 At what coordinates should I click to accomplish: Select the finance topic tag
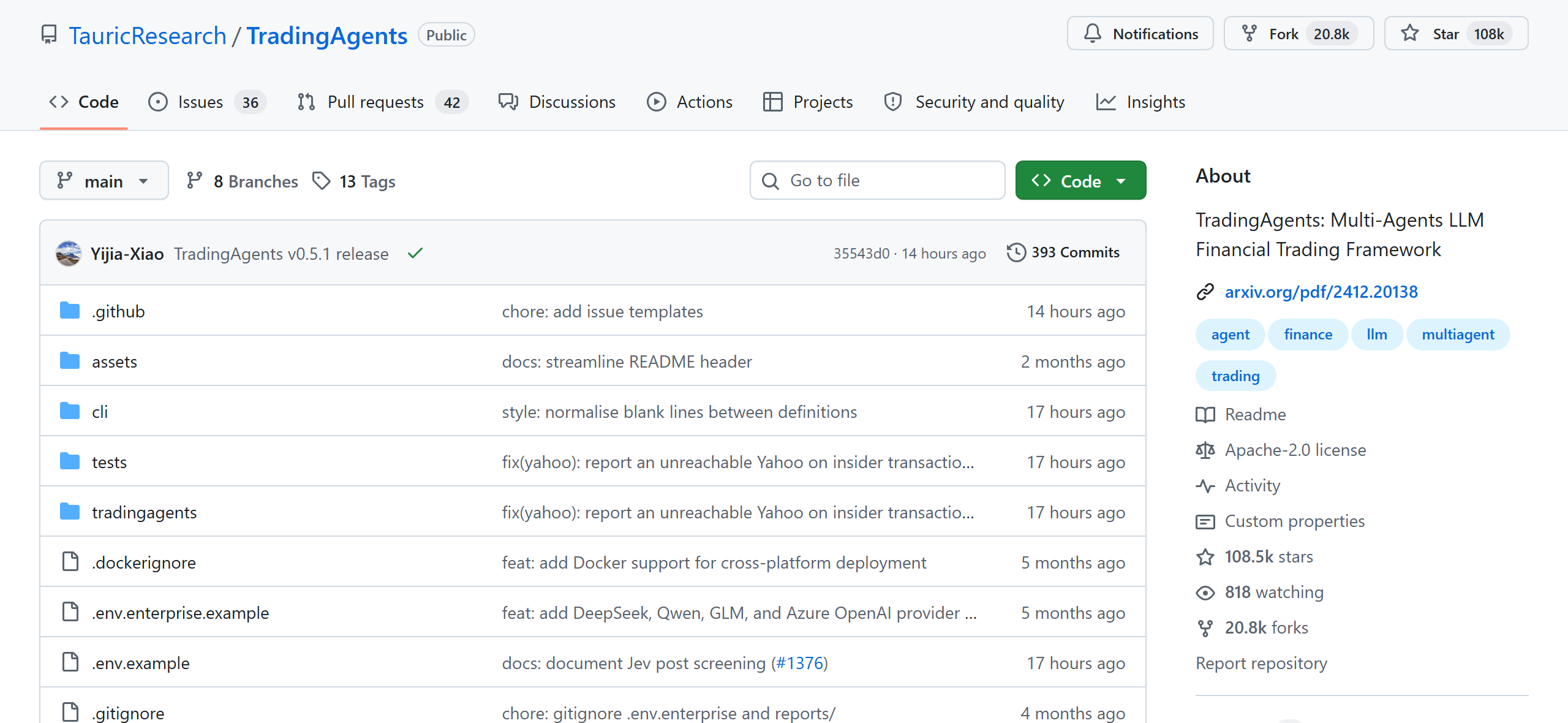click(x=1308, y=335)
